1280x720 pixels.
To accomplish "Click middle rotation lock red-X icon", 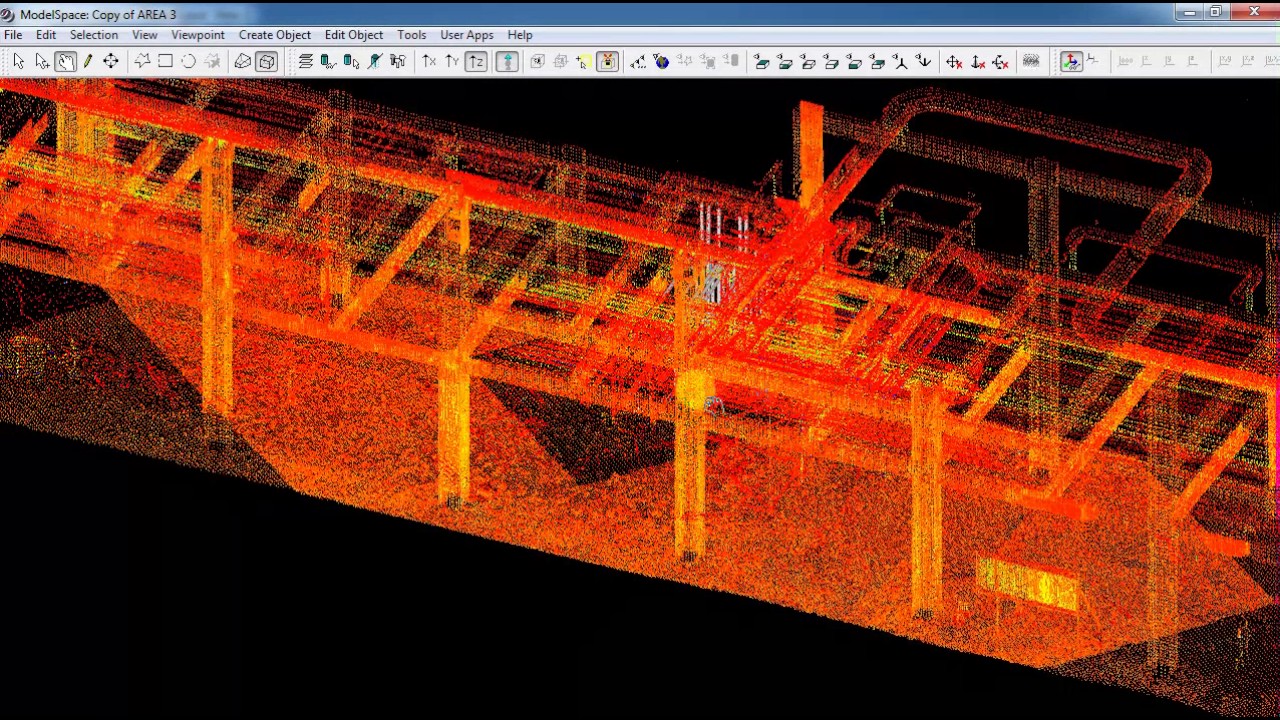I will 977,62.
